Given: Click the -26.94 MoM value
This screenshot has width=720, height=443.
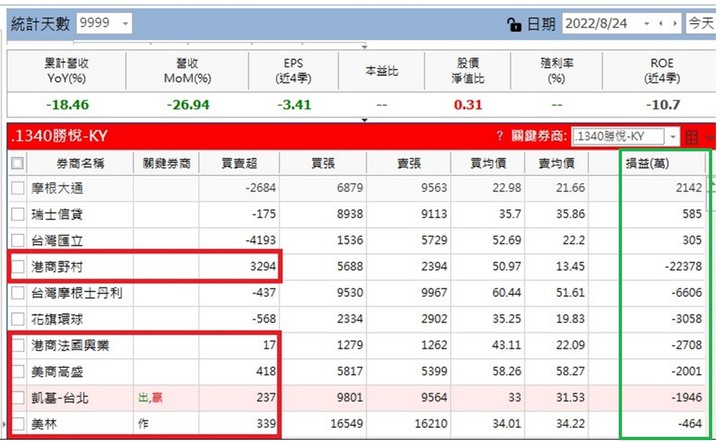Looking at the screenshot, I should pyautogui.click(x=188, y=105).
